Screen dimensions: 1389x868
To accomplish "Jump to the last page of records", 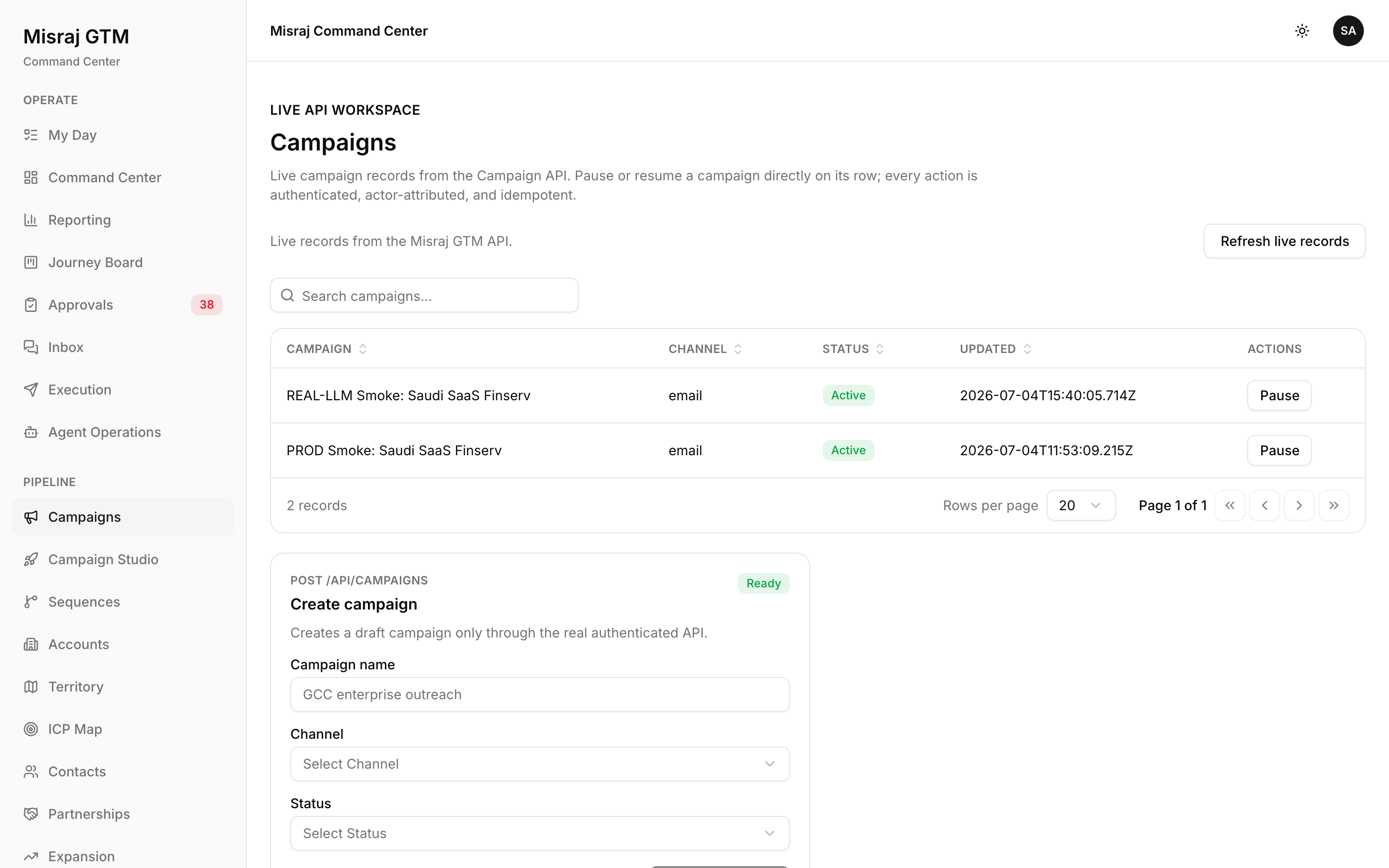I will pos(1334,506).
